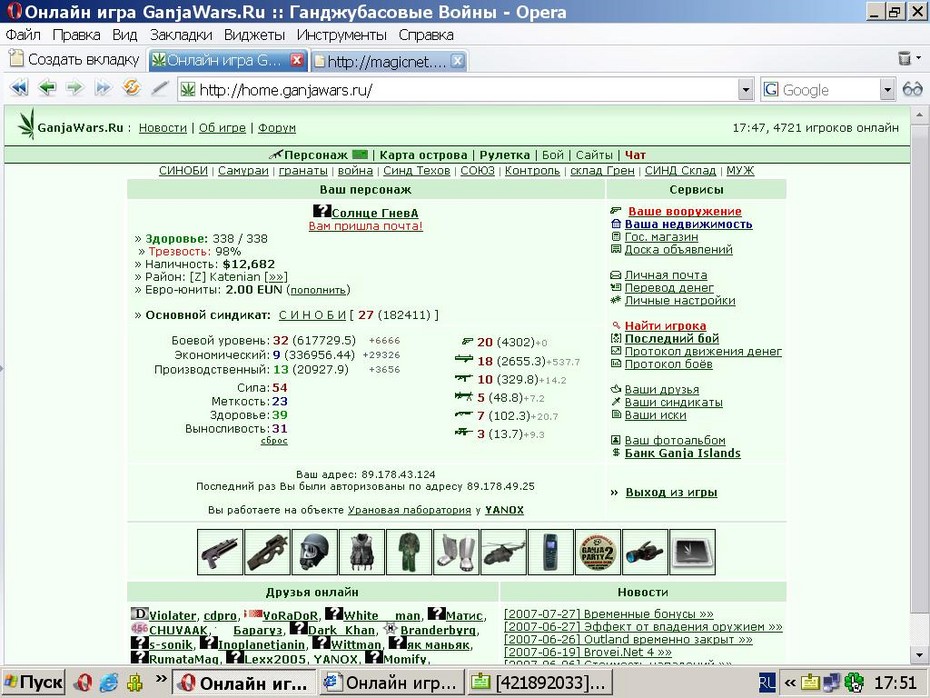Click the сброс stats reset link
Screen dimensions: 930x698
coord(274,441)
